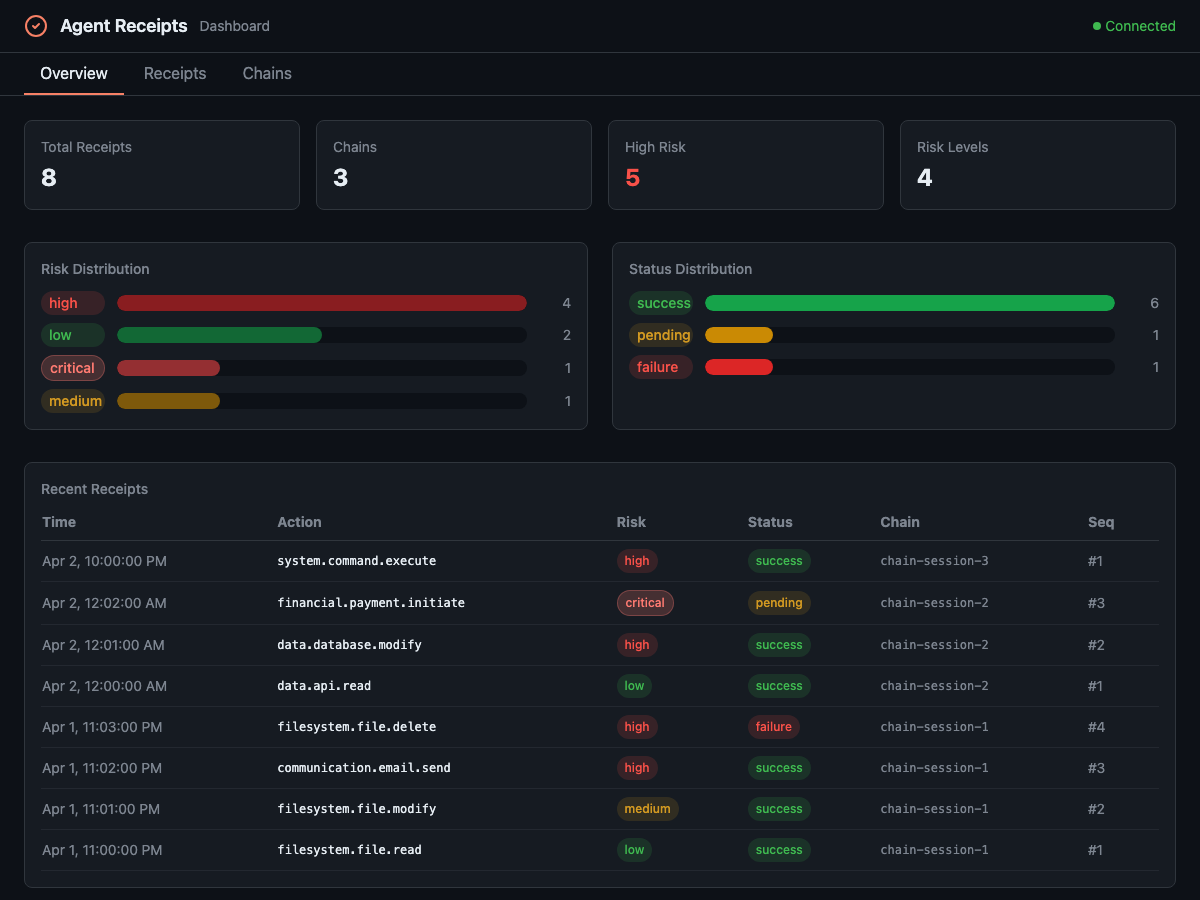Image resolution: width=1200 pixels, height=900 pixels.
Task: Click the failure badge in Status Distribution
Action: [x=660, y=367]
